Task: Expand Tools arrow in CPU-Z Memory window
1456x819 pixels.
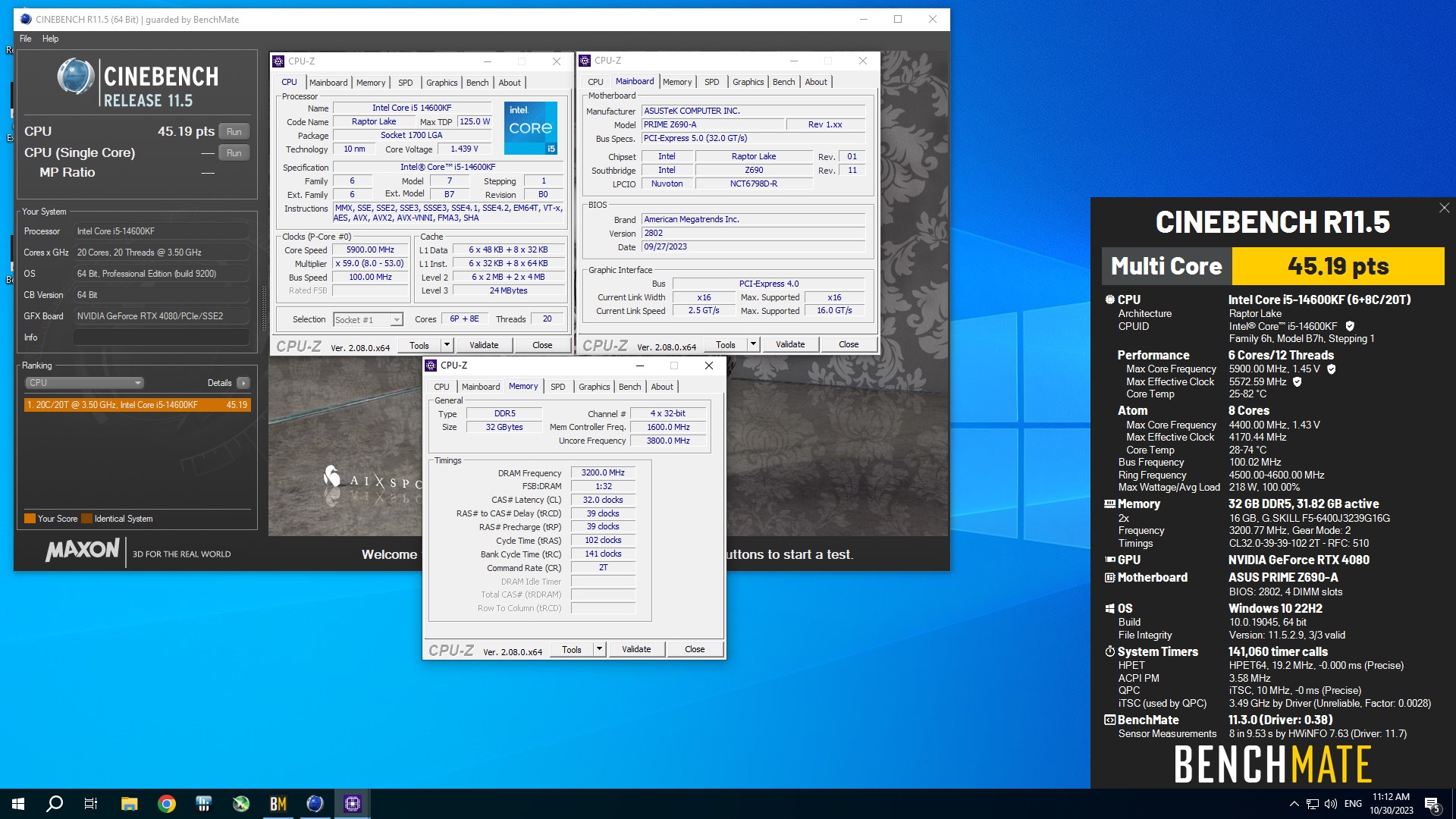Action: (x=599, y=649)
